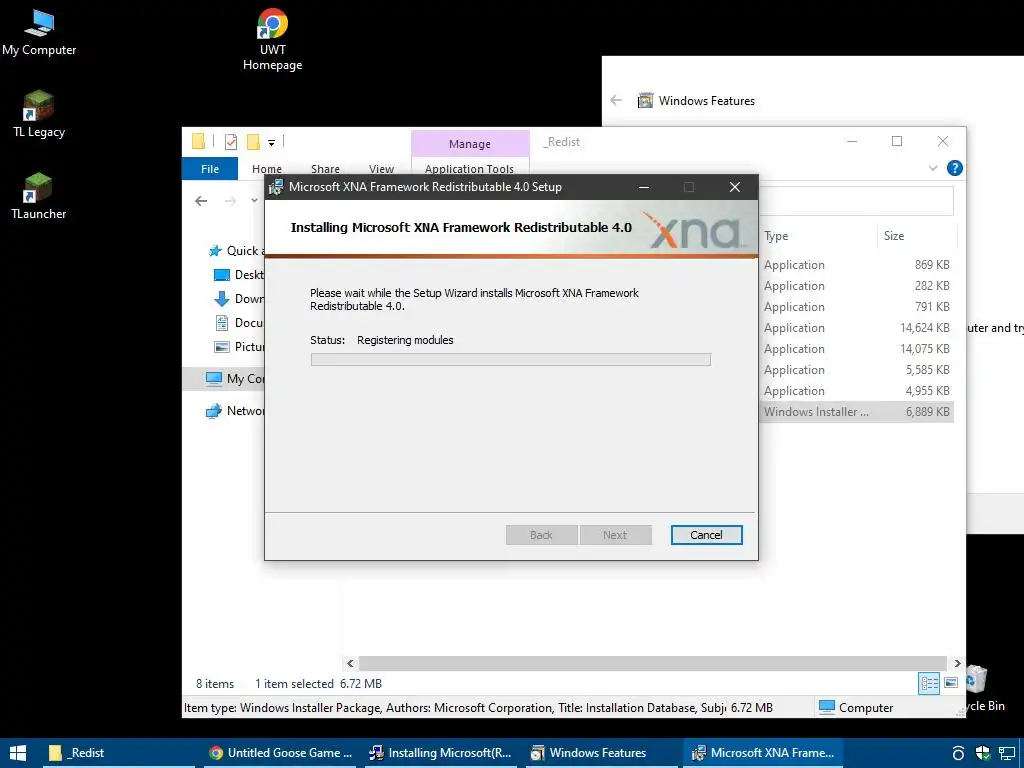This screenshot has width=1024, height=768.
Task: Click the circular tray icon beside the shield
Action: click(x=958, y=753)
